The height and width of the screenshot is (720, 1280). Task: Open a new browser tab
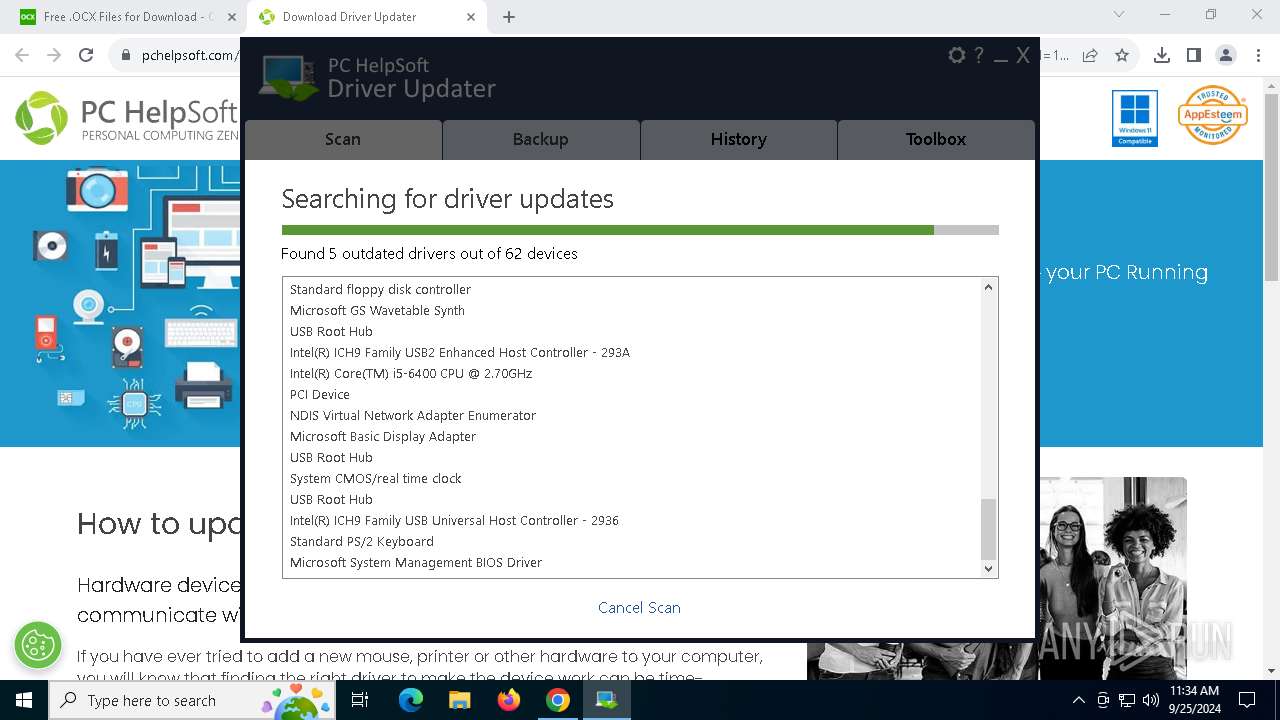point(509,17)
